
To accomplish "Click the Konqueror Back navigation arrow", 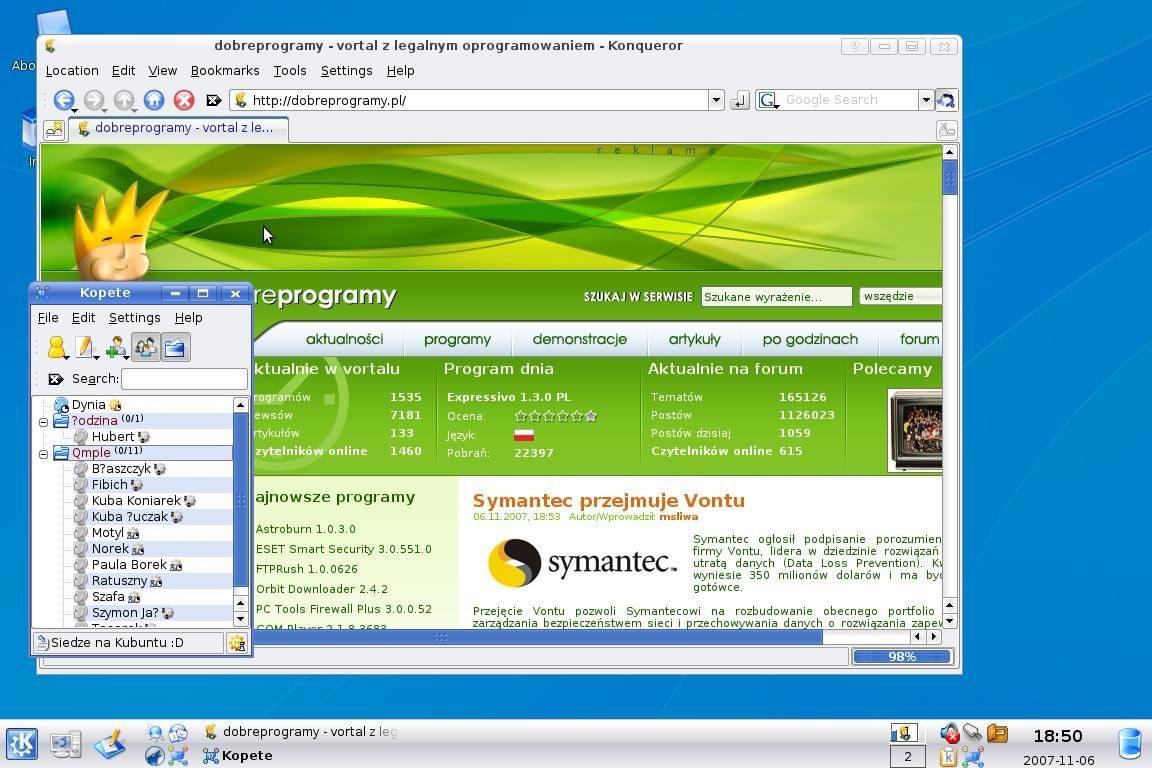I will [x=63, y=100].
